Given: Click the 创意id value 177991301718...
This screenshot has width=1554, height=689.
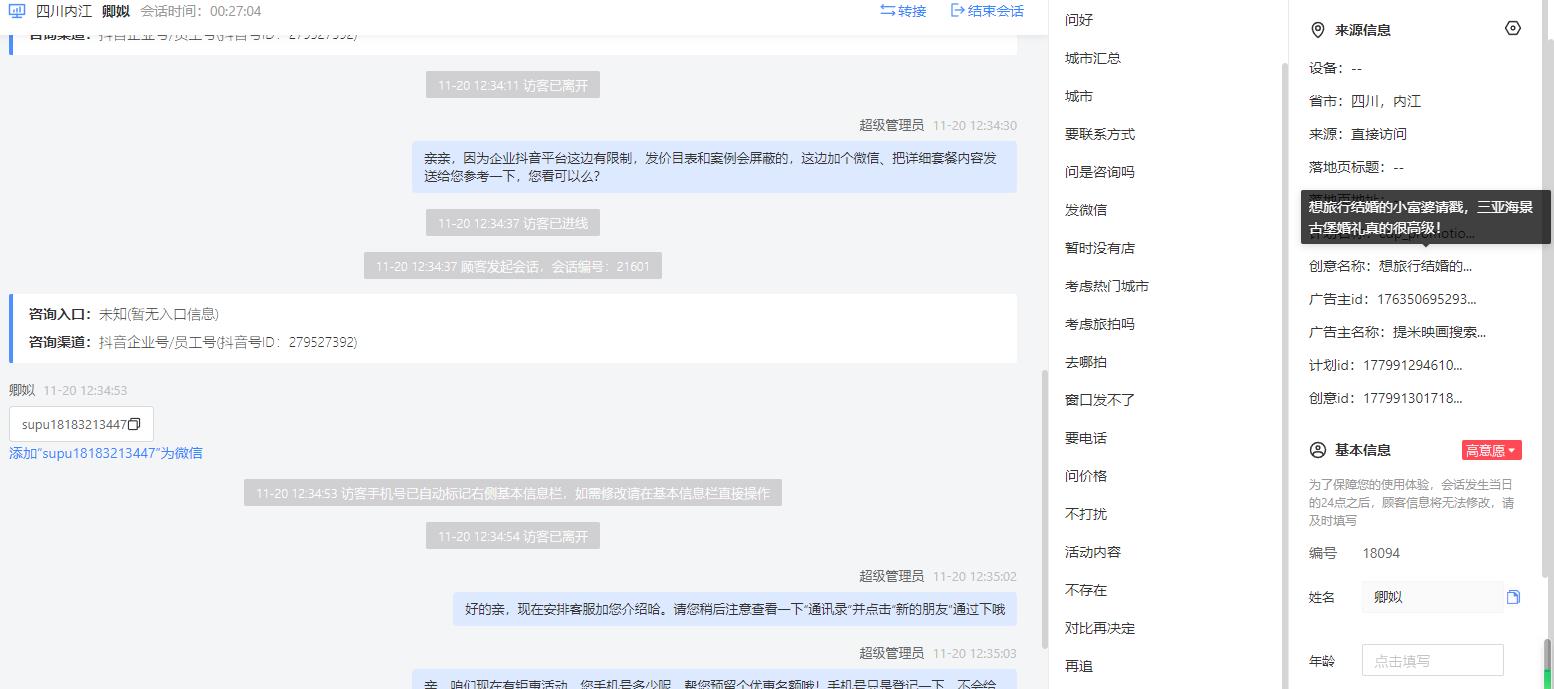Looking at the screenshot, I should point(1413,398).
